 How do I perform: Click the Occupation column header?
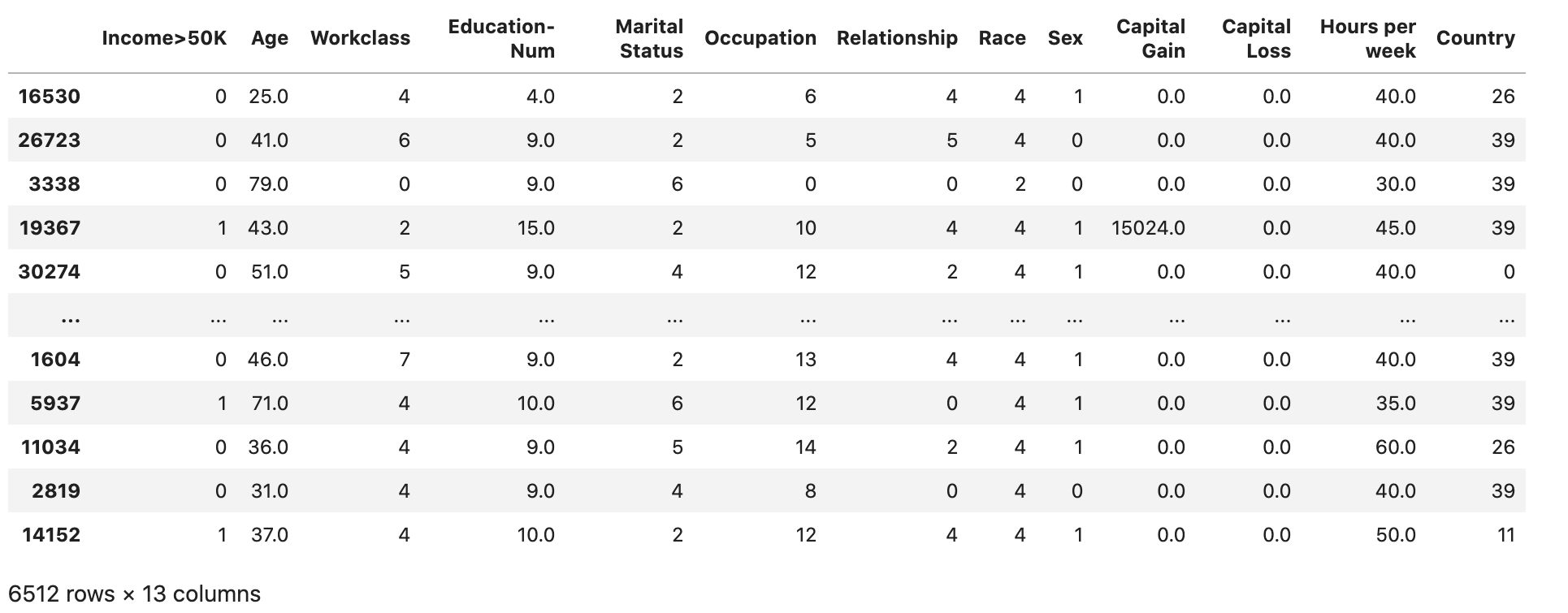(x=760, y=38)
